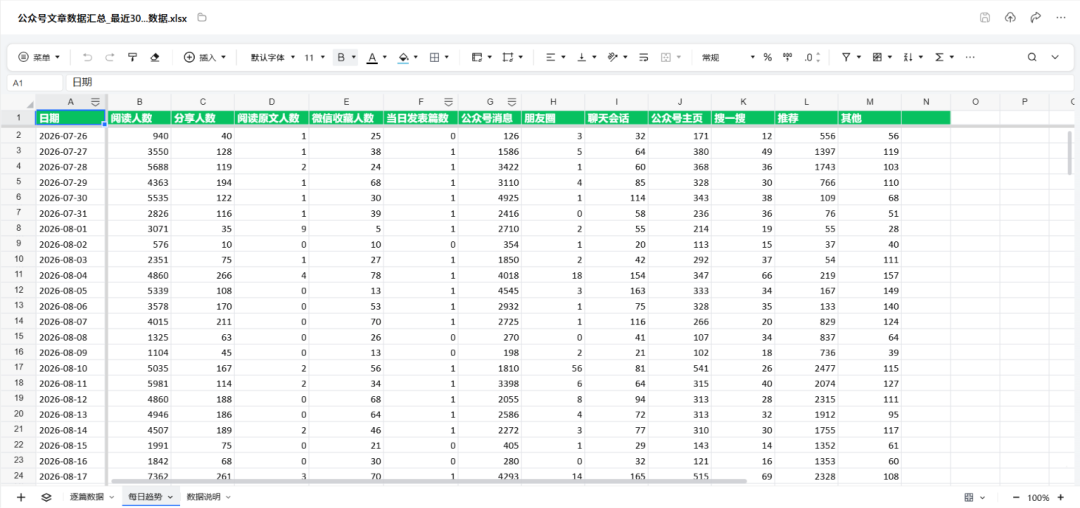Screen dimensions: 1080x508
Task: Open the 常规 number format dropdown
Action: tap(728, 58)
